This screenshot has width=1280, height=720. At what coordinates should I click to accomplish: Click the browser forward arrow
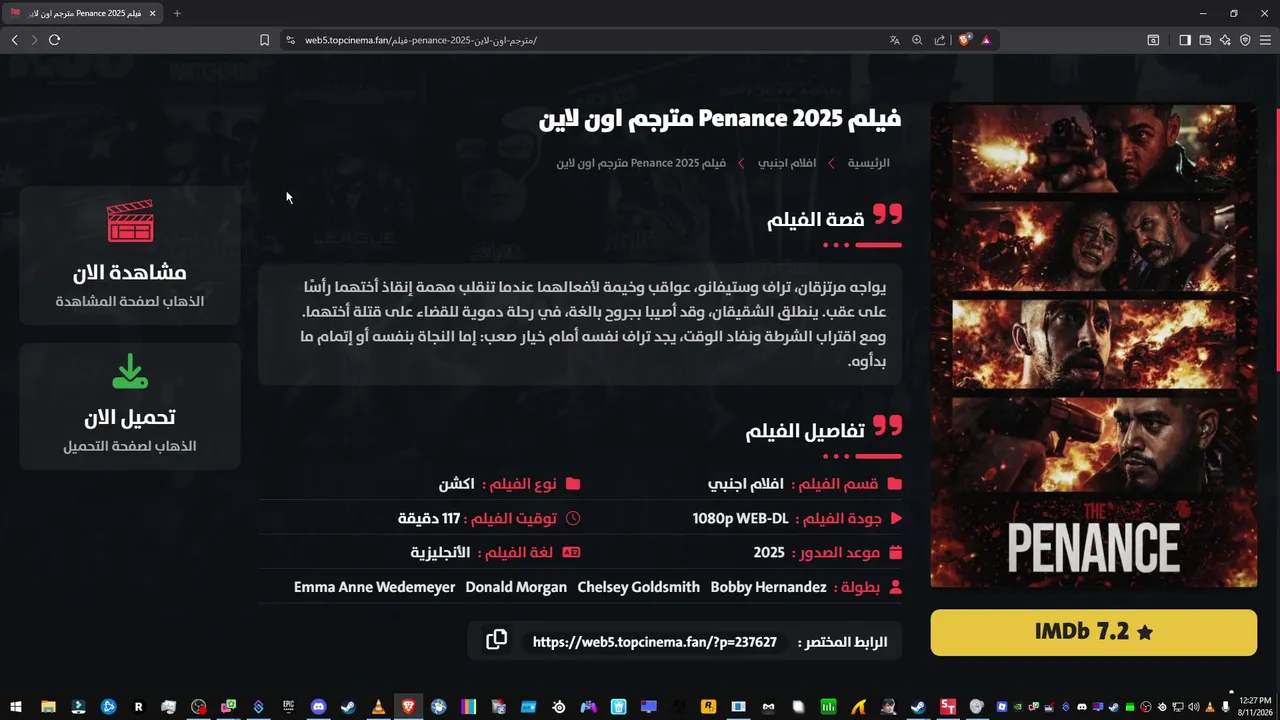point(34,40)
